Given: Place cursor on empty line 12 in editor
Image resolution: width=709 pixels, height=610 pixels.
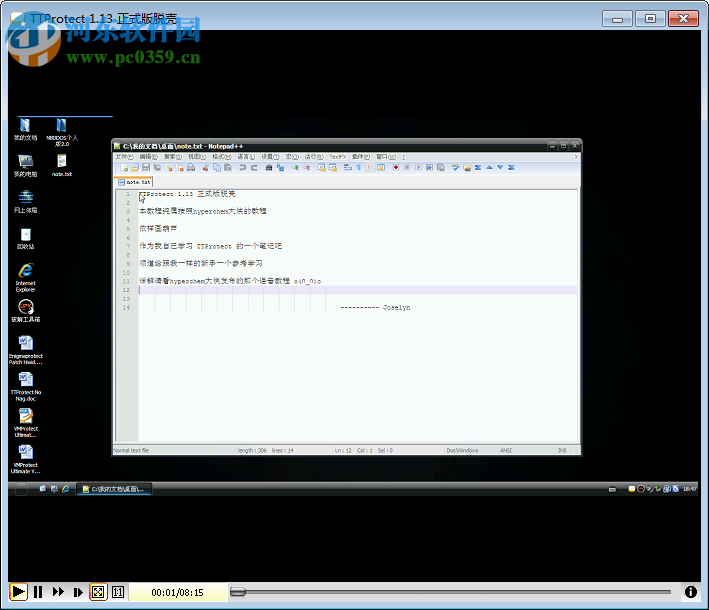Looking at the screenshot, I should tap(357, 290).
